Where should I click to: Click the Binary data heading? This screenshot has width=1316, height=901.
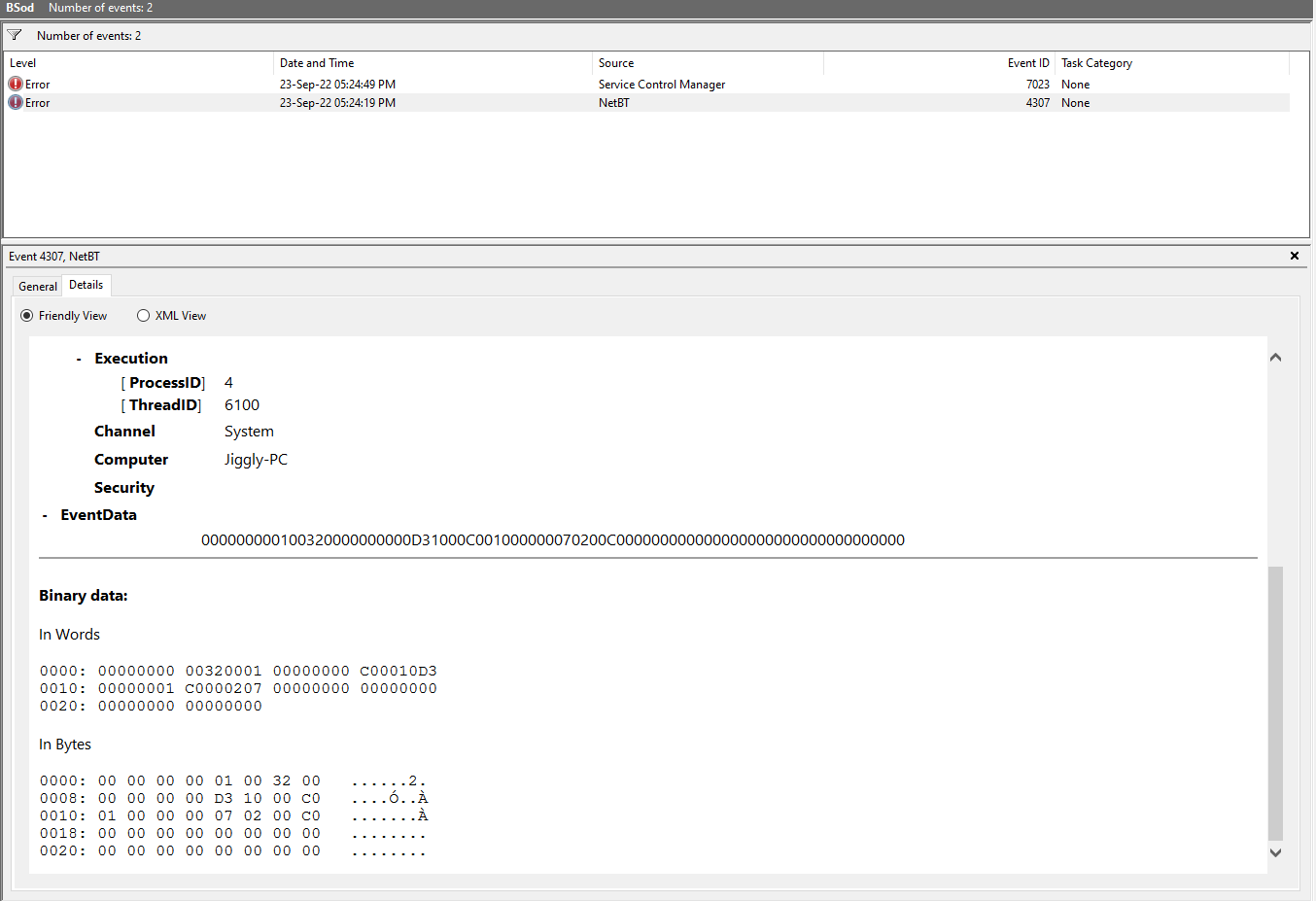[84, 596]
